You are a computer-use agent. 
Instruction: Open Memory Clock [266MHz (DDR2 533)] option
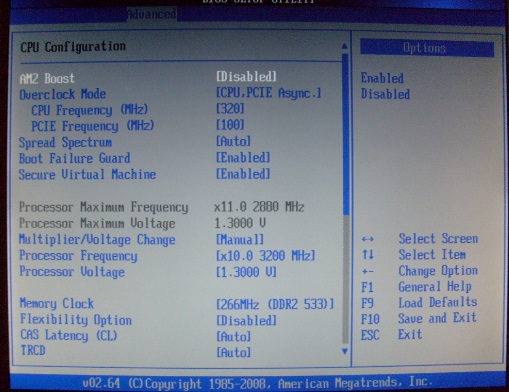[x=275, y=304]
